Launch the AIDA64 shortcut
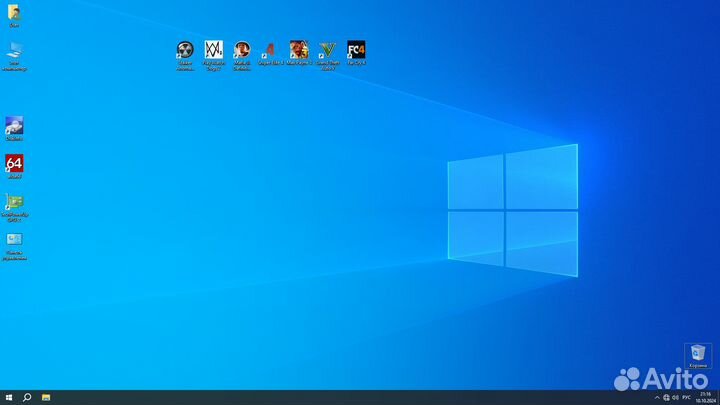Image resolution: width=720 pixels, height=405 pixels. [14, 166]
